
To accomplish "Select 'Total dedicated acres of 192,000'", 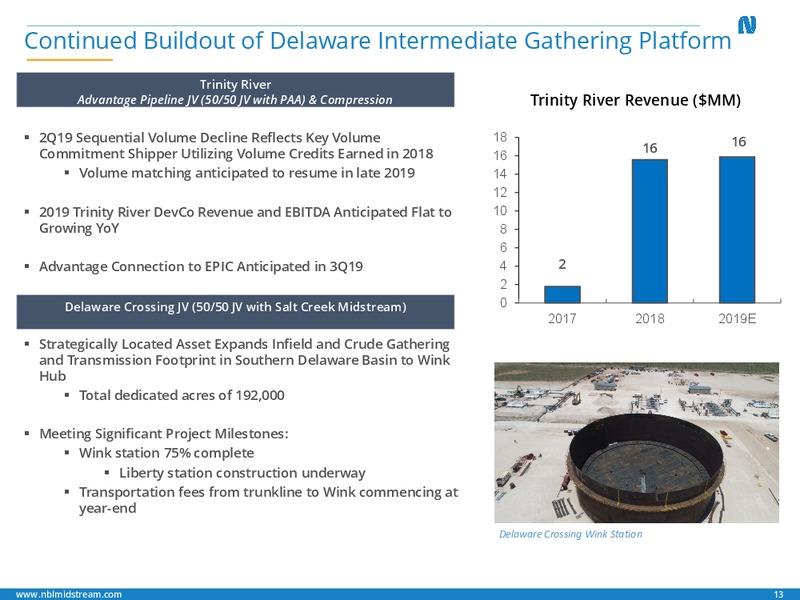I will pos(182,395).
